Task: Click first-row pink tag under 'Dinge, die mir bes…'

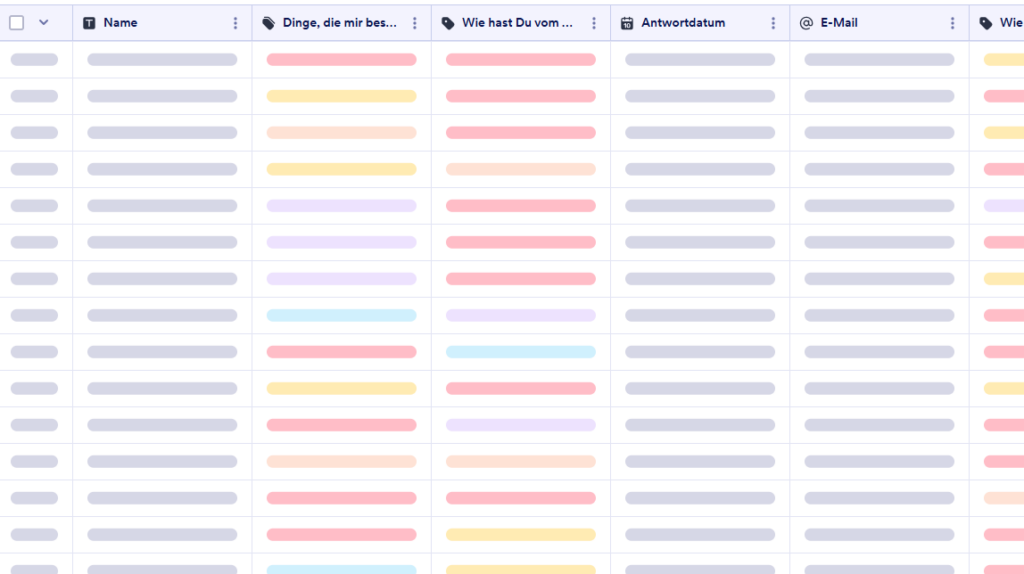Action: point(341,60)
